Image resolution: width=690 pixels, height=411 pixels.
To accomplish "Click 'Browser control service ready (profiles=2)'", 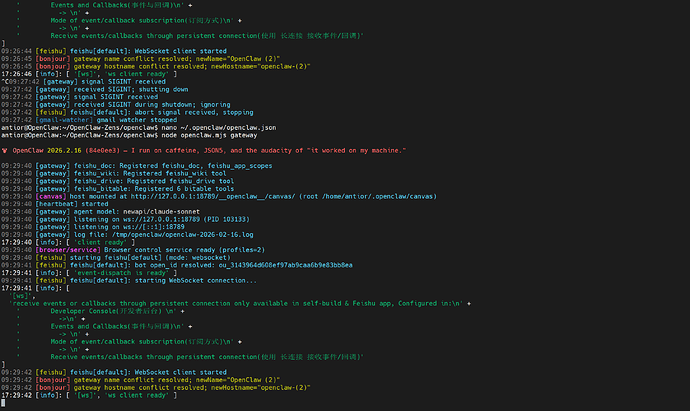I will pyautogui.click(x=184, y=250).
